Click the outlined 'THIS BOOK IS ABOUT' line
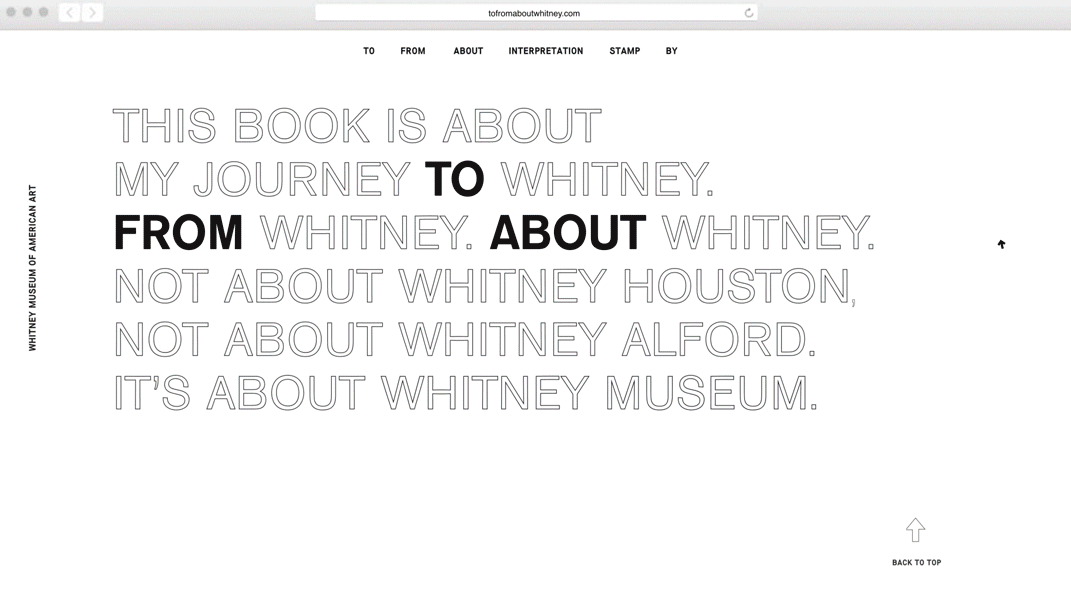Image resolution: width=1071 pixels, height=600 pixels. pyautogui.click(x=357, y=126)
